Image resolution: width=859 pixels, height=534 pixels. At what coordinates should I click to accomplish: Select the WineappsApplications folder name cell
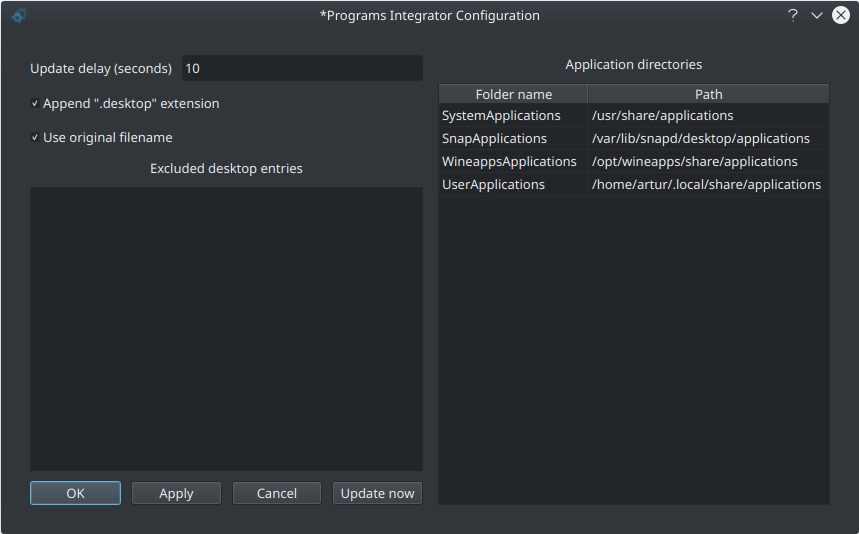coord(513,162)
